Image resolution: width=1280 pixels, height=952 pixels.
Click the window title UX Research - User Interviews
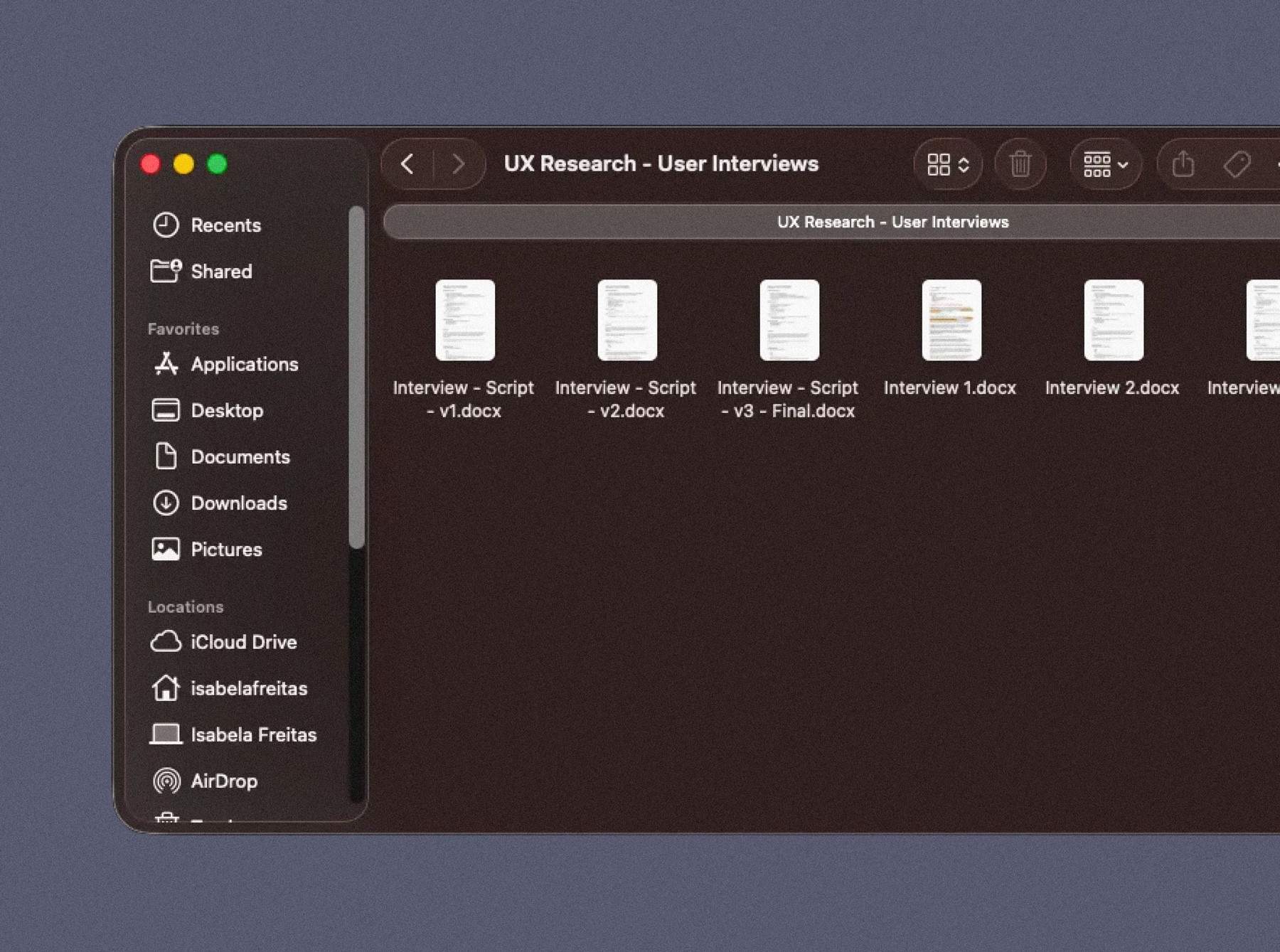tap(661, 164)
